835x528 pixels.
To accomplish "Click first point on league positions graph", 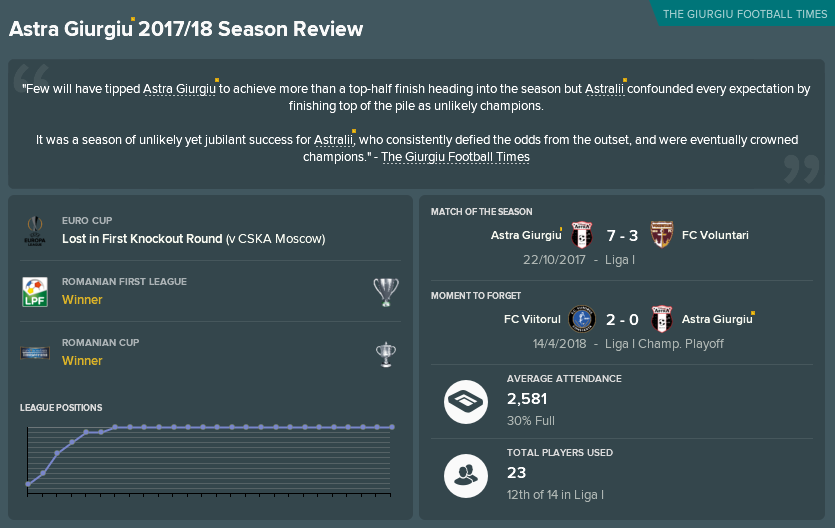I will coord(28,484).
